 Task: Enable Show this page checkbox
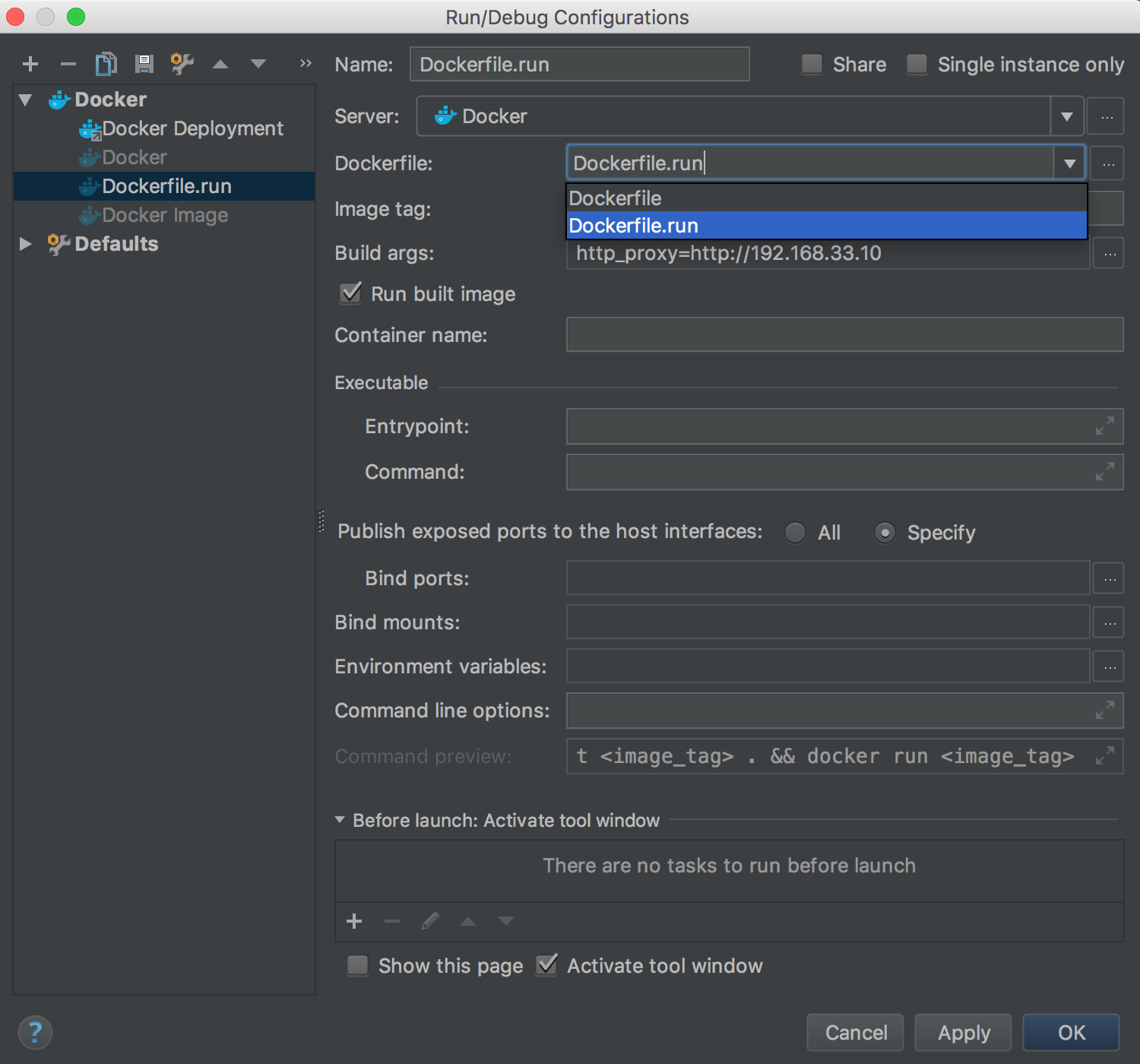point(357,965)
